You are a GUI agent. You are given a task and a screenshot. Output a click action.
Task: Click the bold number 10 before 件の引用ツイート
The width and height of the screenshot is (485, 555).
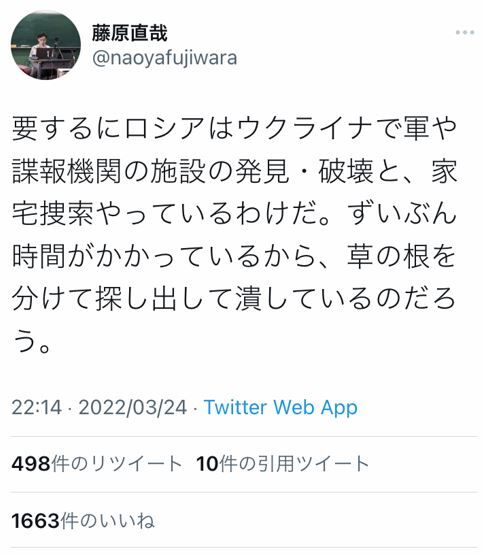[207, 464]
